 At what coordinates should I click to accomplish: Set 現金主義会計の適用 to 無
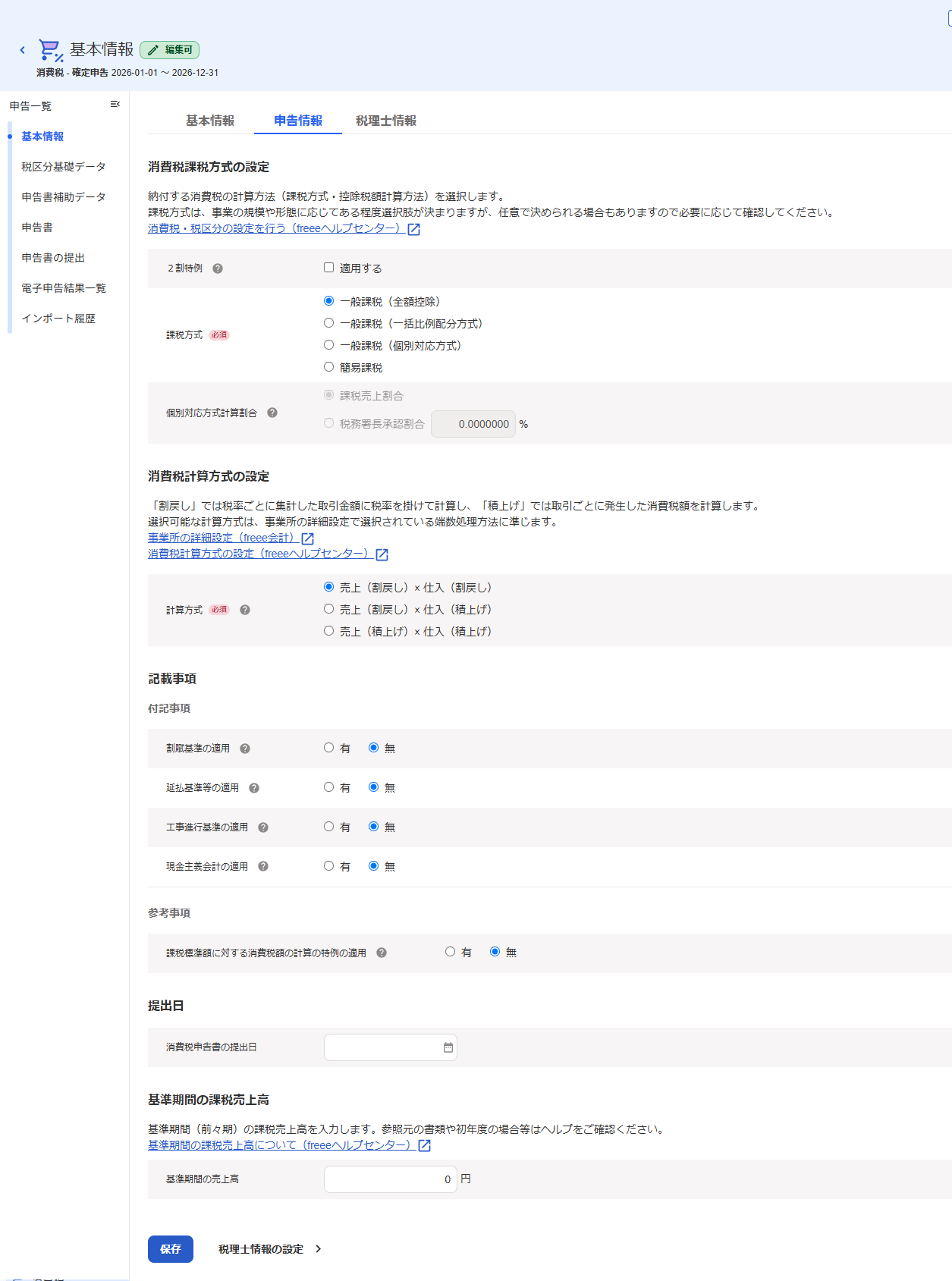coord(374,866)
